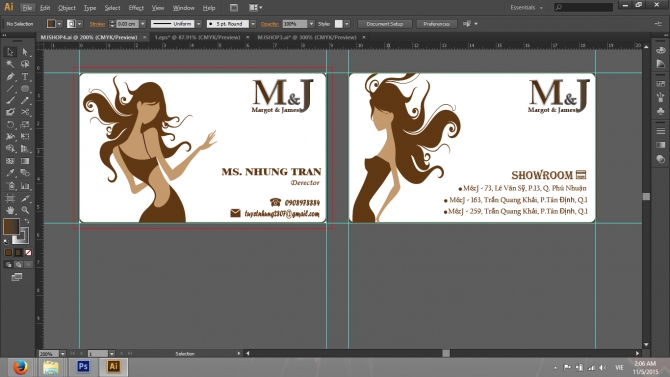The height and width of the screenshot is (377, 670).
Task: Pick the Lasso tool
Action: tap(25, 64)
